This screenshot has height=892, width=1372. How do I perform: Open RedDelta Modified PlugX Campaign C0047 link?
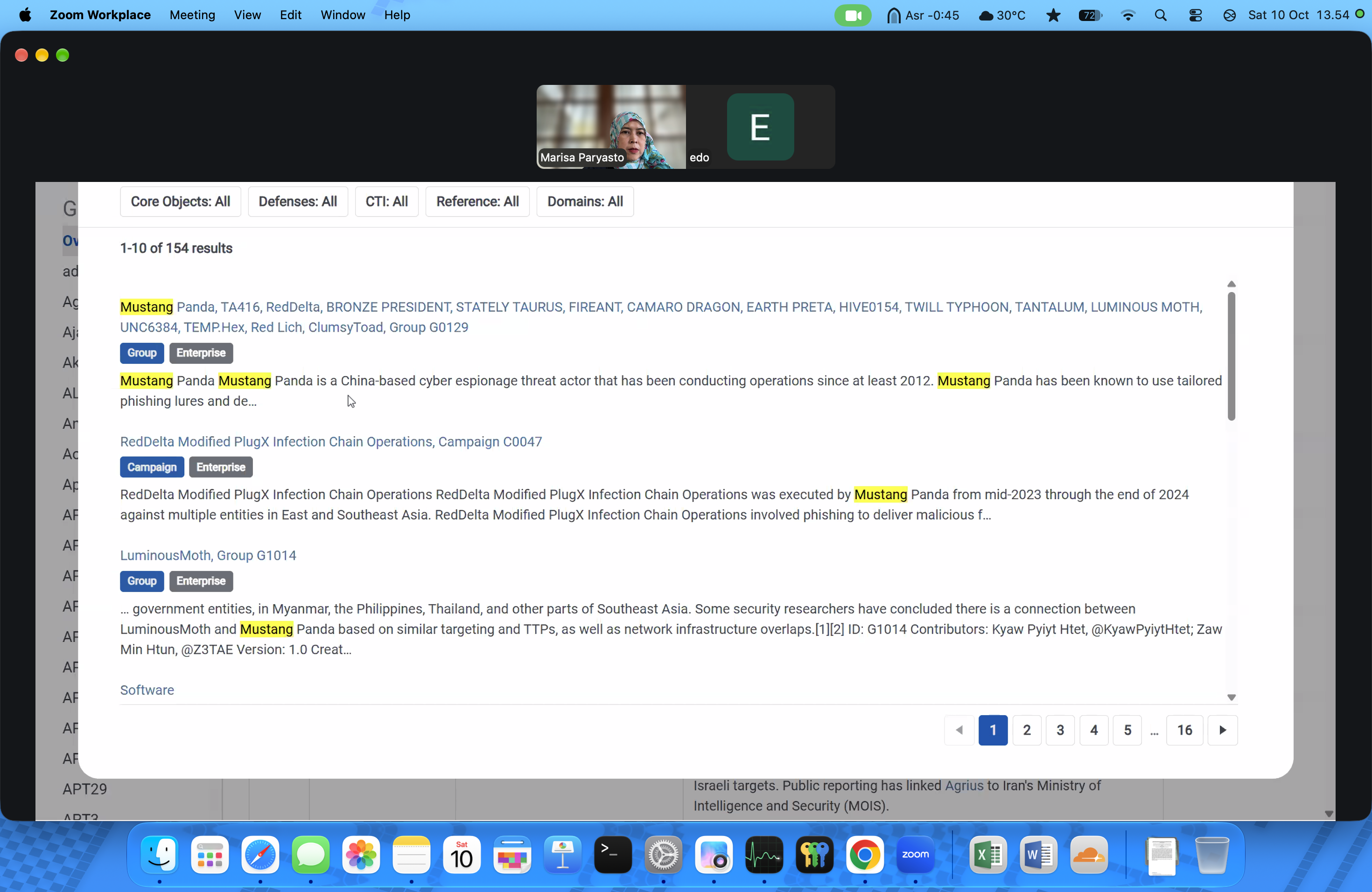pyautogui.click(x=331, y=441)
